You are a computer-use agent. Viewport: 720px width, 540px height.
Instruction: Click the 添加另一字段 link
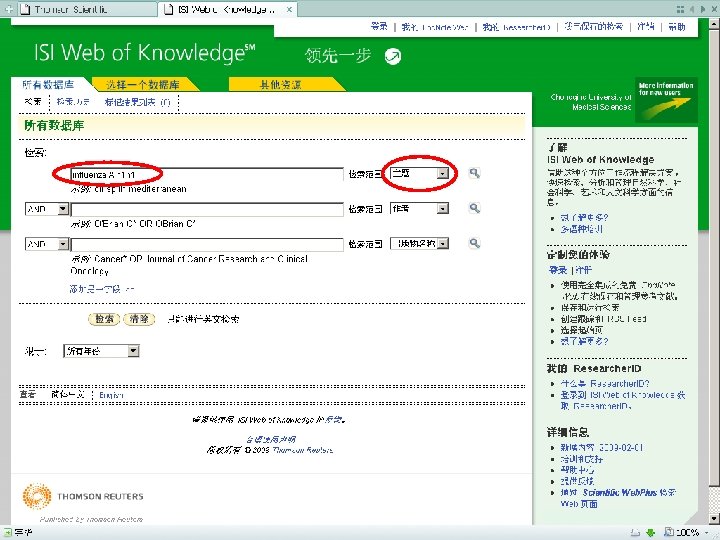101,289
